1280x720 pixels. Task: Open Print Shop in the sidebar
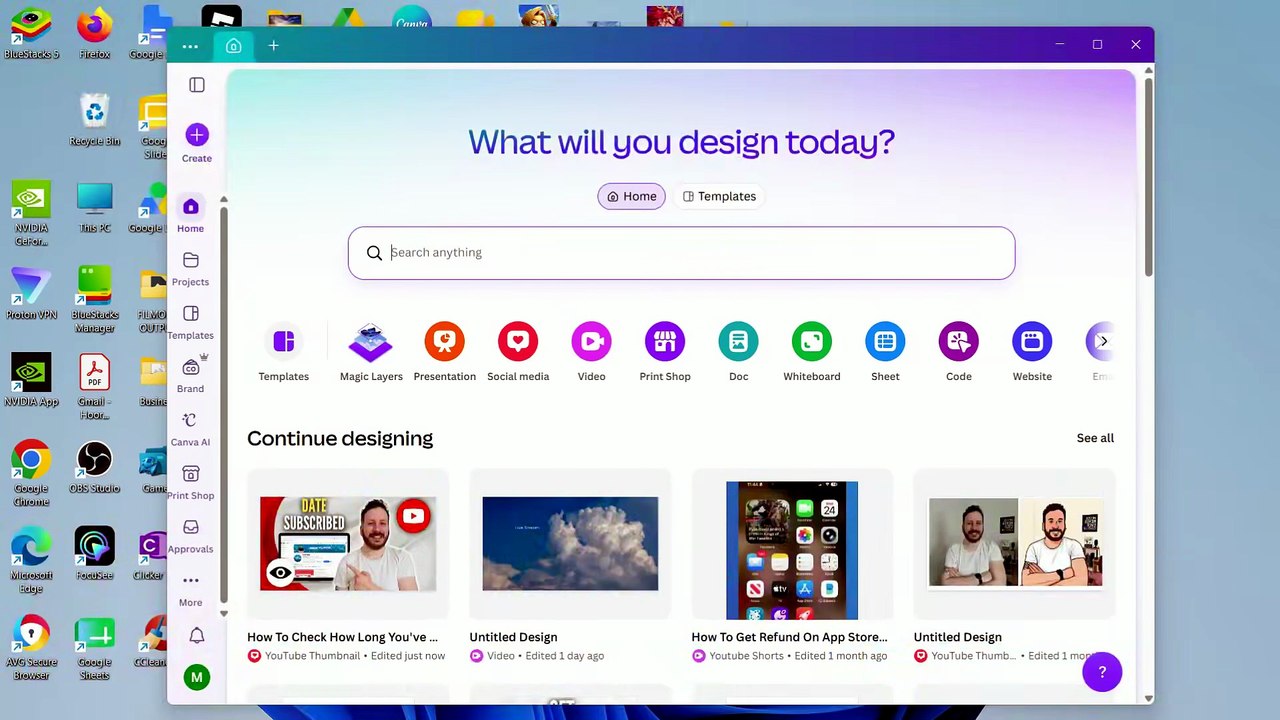[190, 483]
